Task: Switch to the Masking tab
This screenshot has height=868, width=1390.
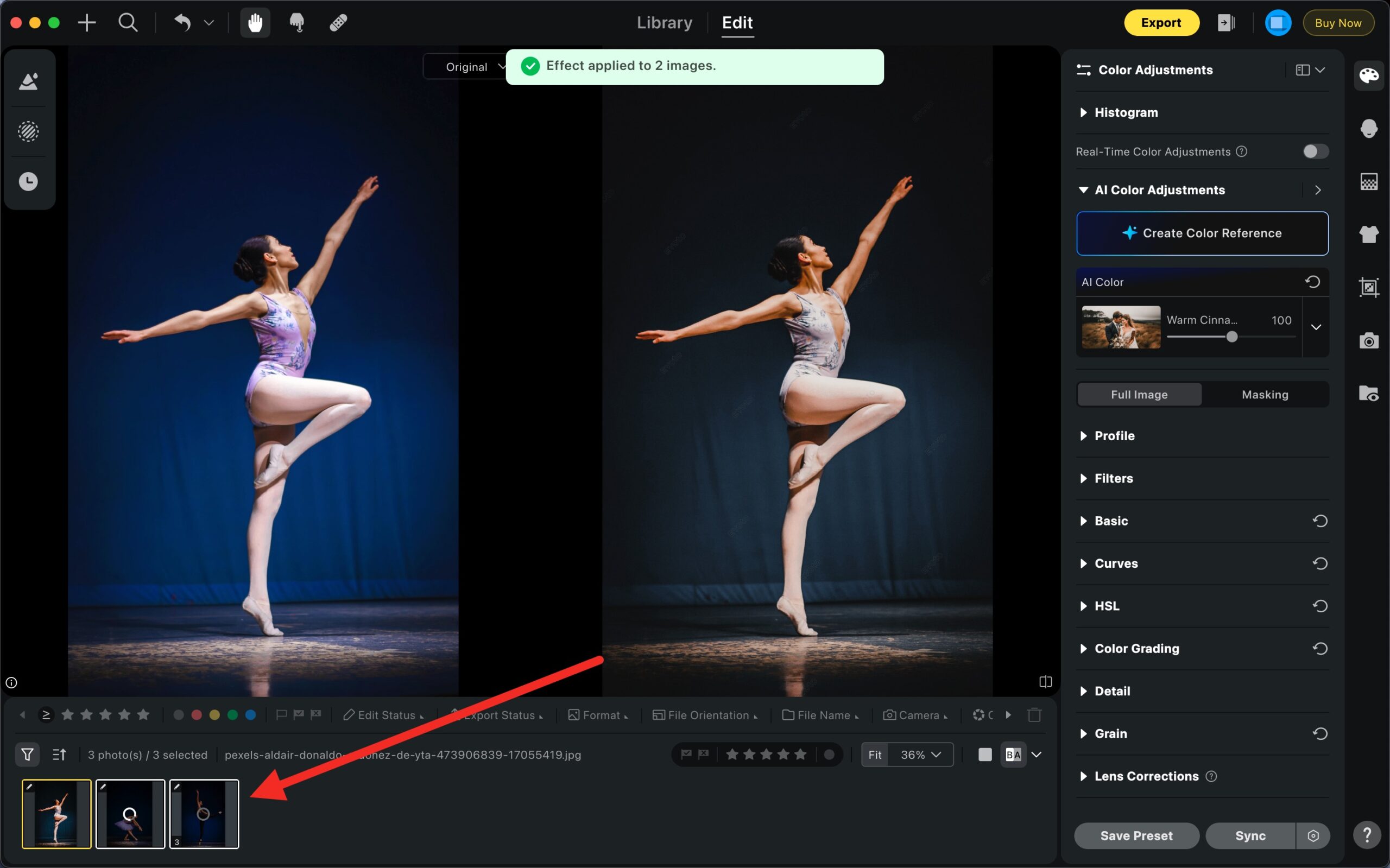Action: coord(1265,395)
